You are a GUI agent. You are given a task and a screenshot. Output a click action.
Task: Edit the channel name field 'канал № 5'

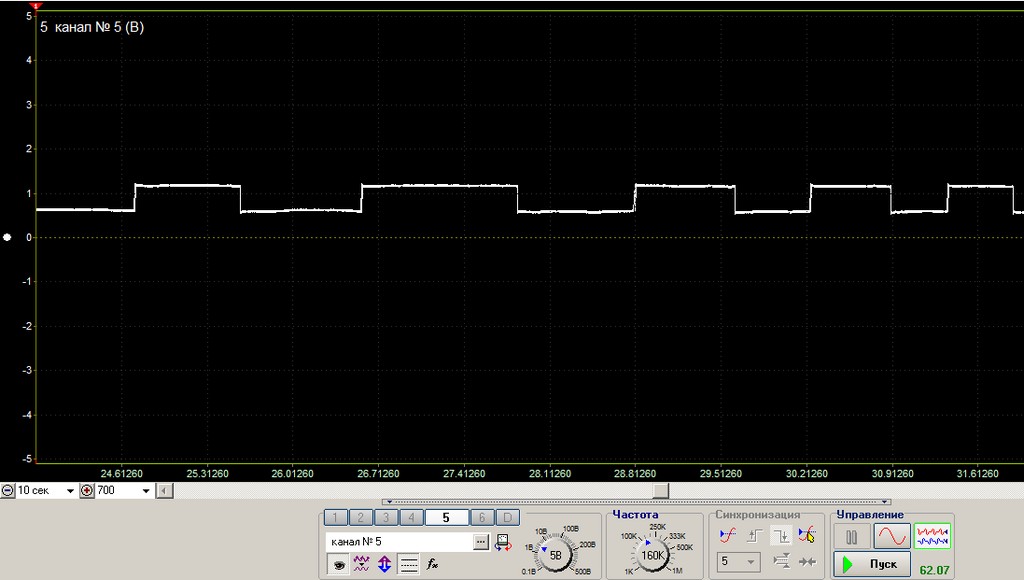(399, 541)
